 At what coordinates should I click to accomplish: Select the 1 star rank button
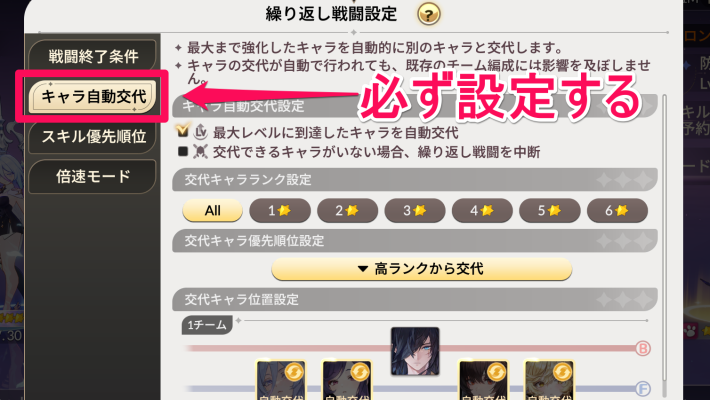click(x=280, y=211)
